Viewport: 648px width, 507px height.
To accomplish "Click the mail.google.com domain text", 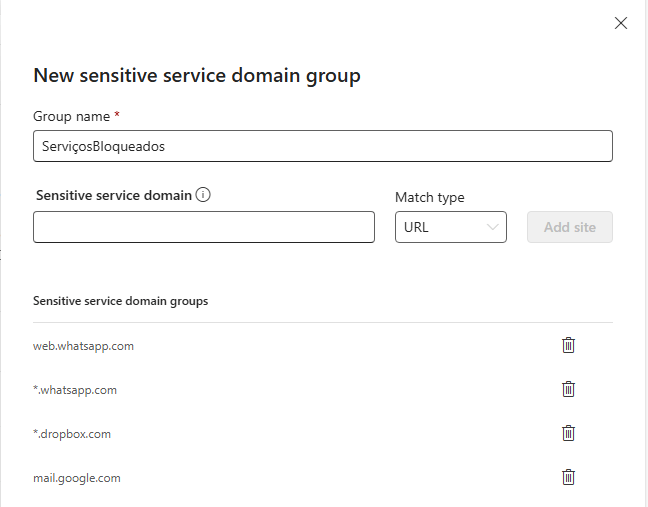I will point(77,478).
